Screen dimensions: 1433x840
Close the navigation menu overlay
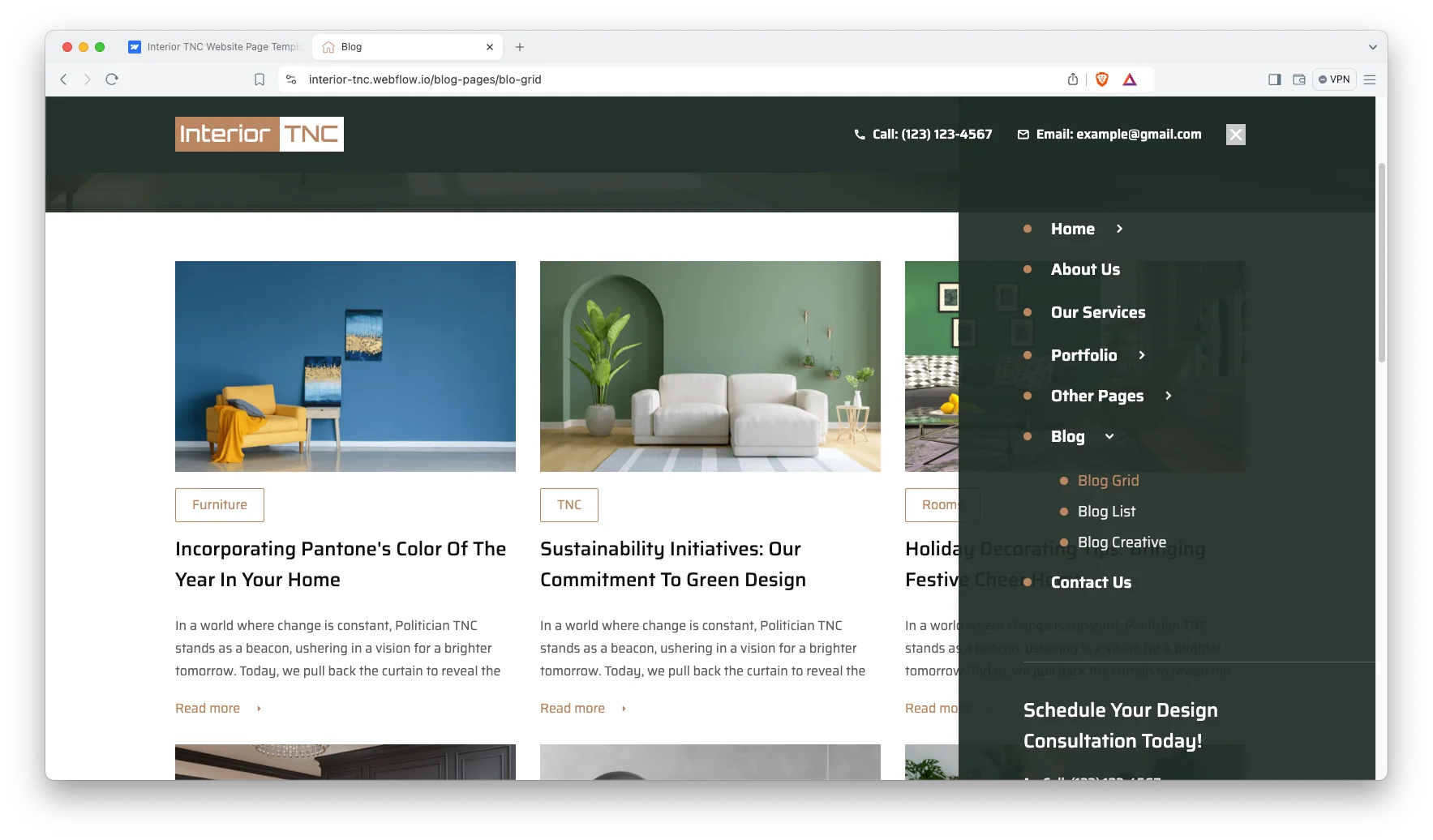(x=1235, y=135)
